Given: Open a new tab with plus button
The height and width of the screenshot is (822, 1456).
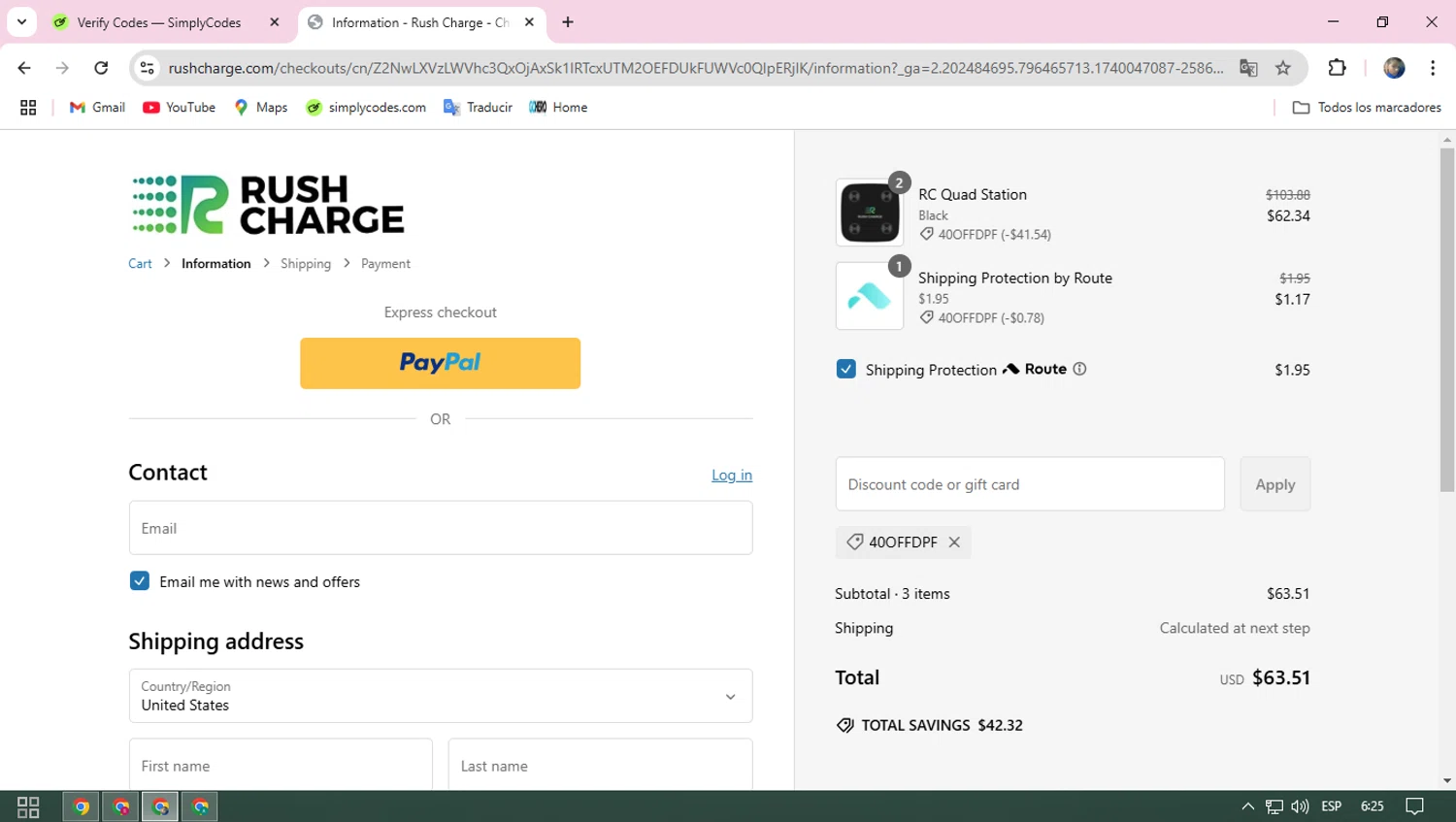Looking at the screenshot, I should pos(568,22).
